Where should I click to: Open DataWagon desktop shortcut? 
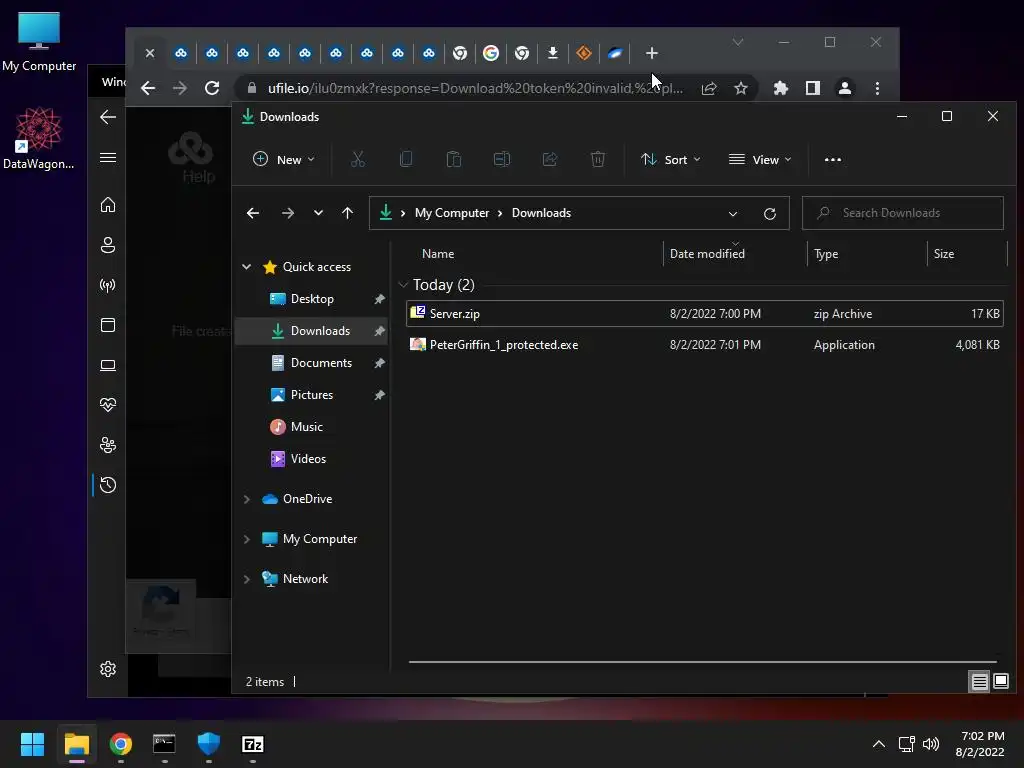pyautogui.click(x=39, y=138)
